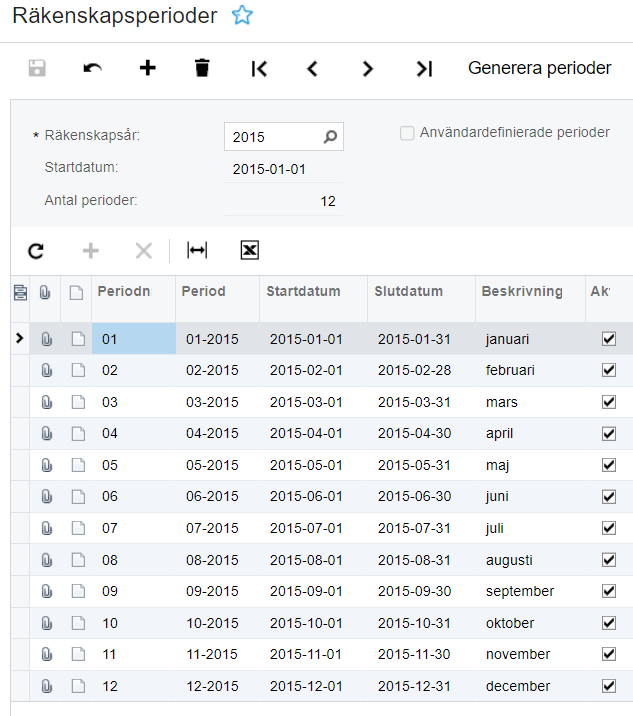Screen dimensions: 633x716
Task: Sort by Startdatum column header
Action: (x=313, y=299)
